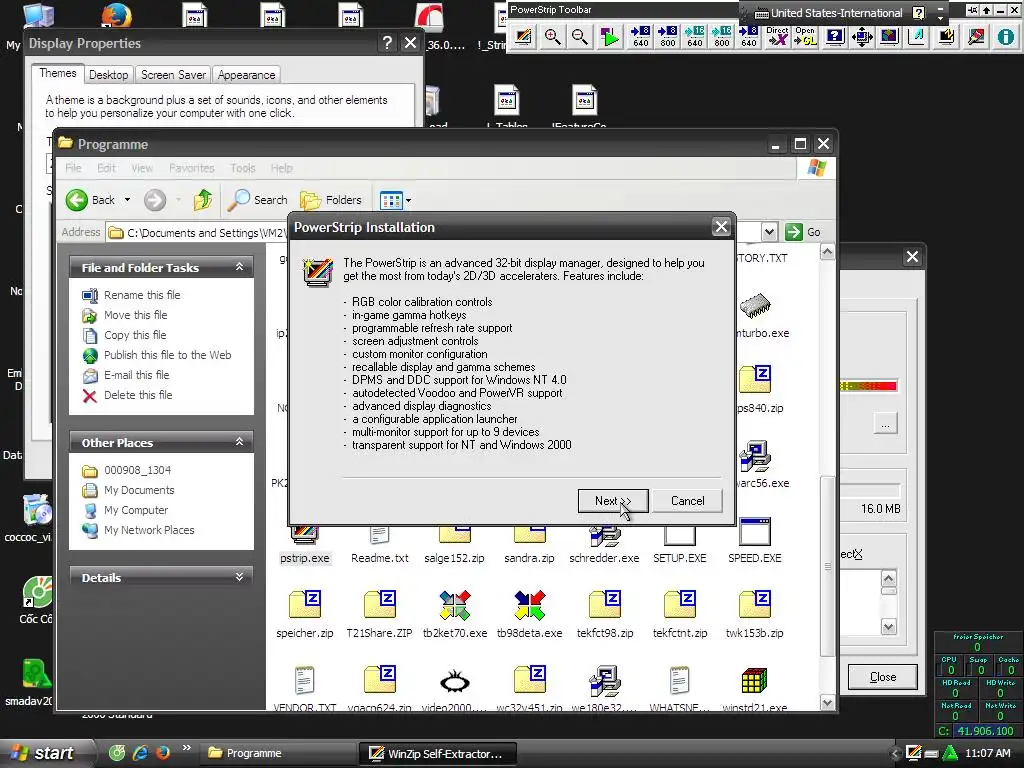Switch to Desktop tab in Display Properties
This screenshot has height=768, width=1024.
coord(108,74)
